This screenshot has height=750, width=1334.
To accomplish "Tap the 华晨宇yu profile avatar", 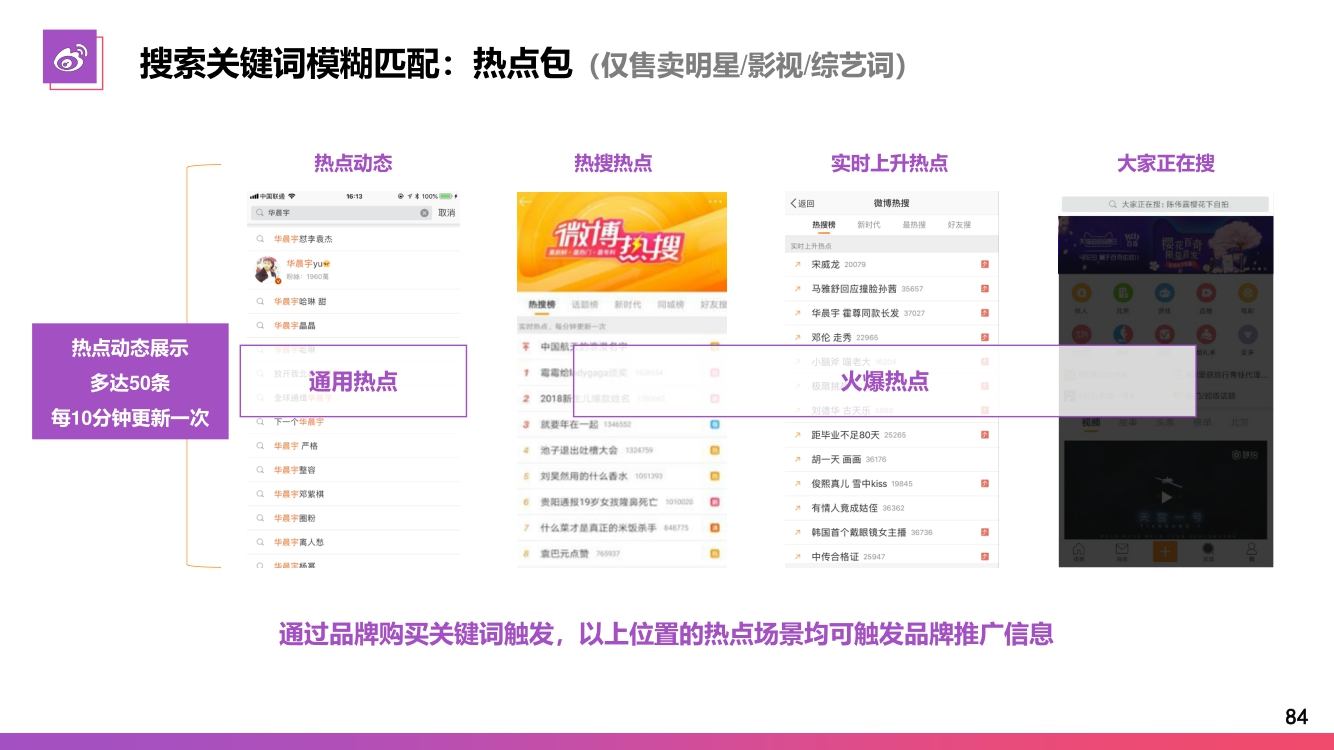I will pos(266,270).
